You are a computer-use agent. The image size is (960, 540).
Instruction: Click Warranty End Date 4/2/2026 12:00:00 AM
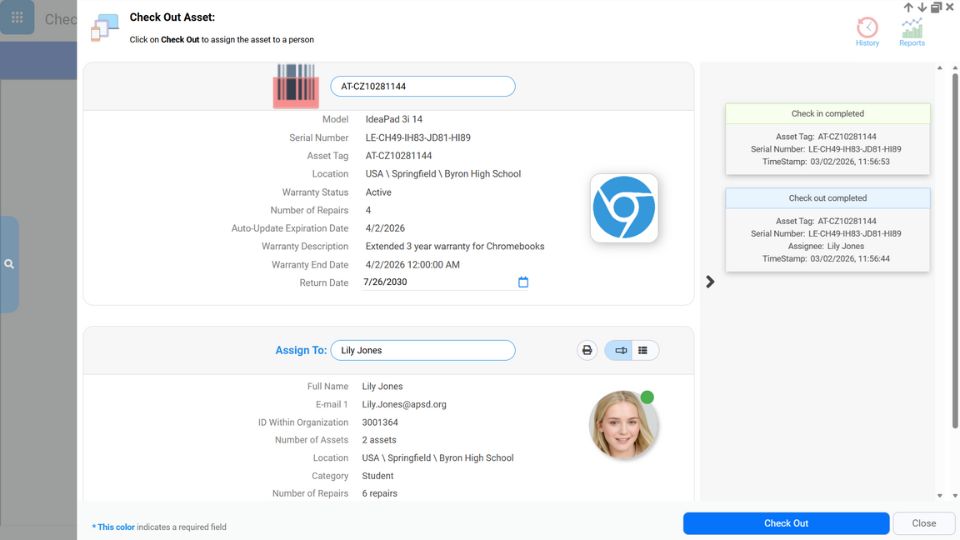(413, 264)
